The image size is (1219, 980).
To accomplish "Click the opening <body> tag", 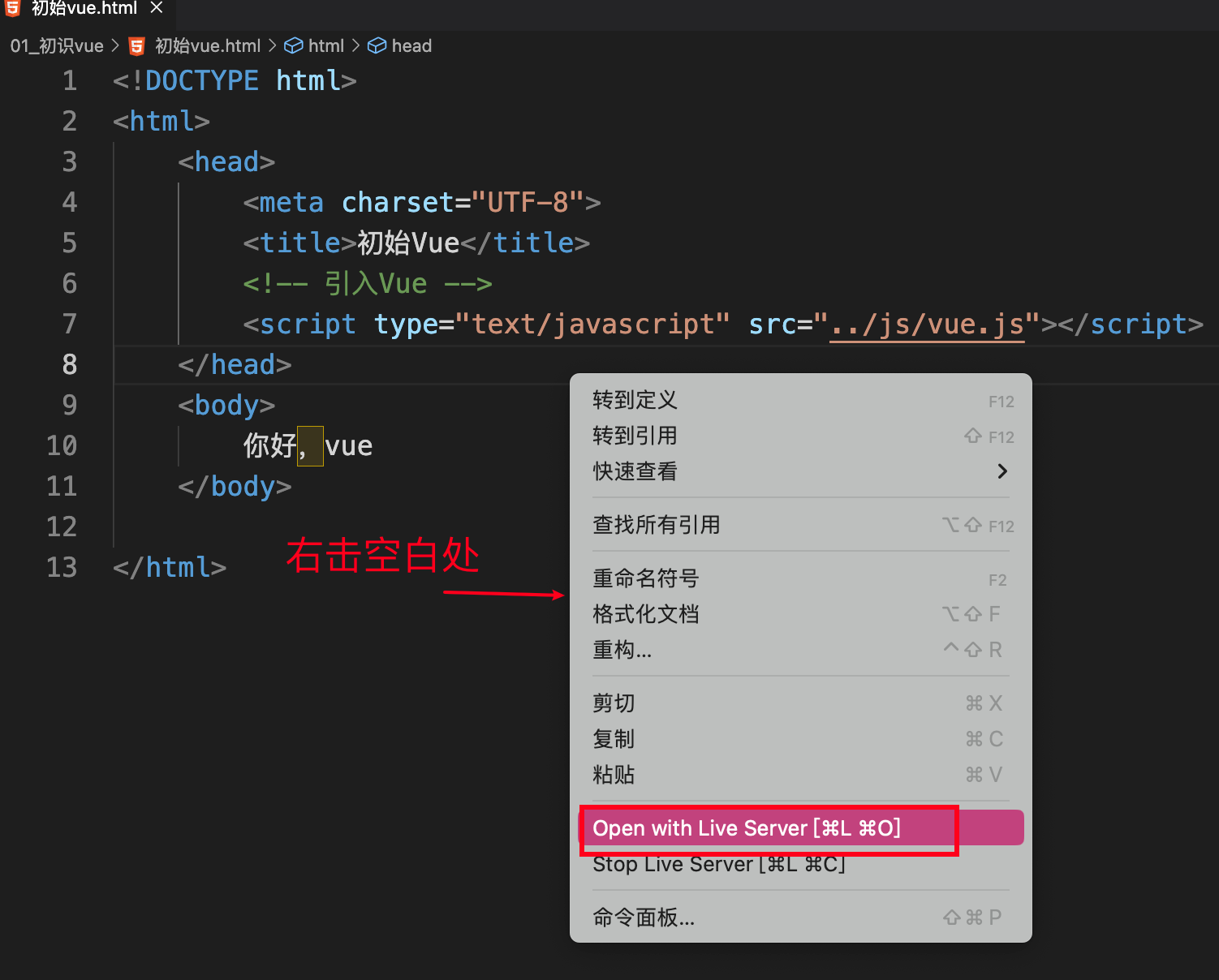I will 226,405.
